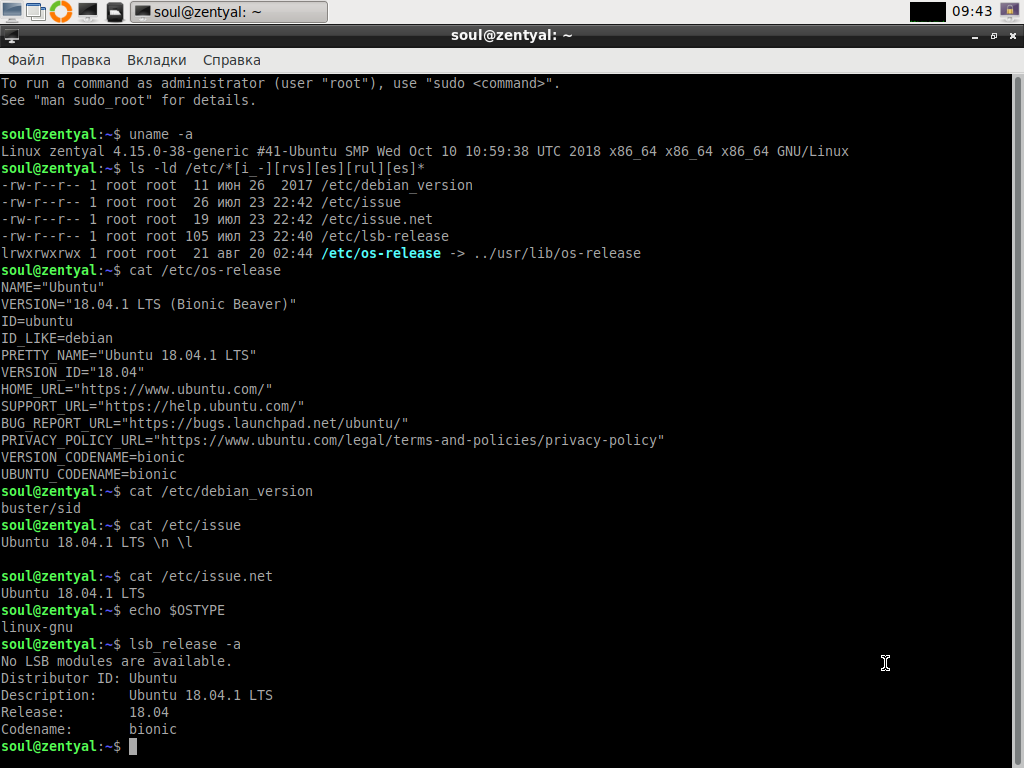Close the terminal window
The width and height of the screenshot is (1024, 768).
tap(1013, 37)
